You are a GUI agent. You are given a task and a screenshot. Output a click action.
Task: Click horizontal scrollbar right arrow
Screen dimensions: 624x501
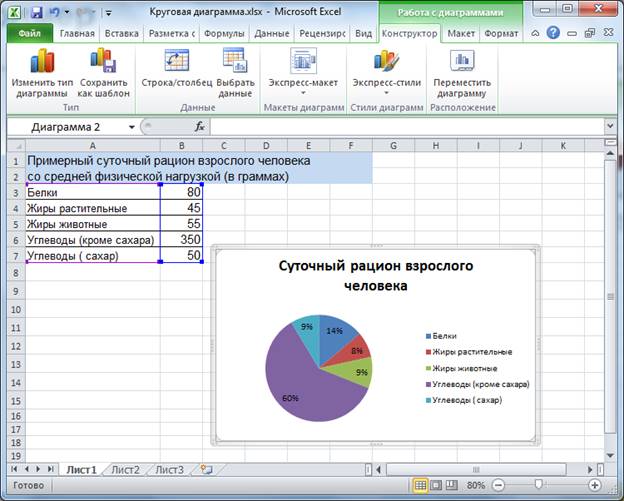tap(590, 470)
